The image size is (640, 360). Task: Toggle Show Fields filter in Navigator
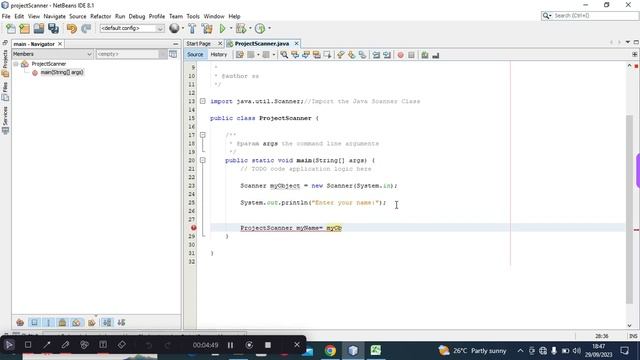tap(34, 322)
